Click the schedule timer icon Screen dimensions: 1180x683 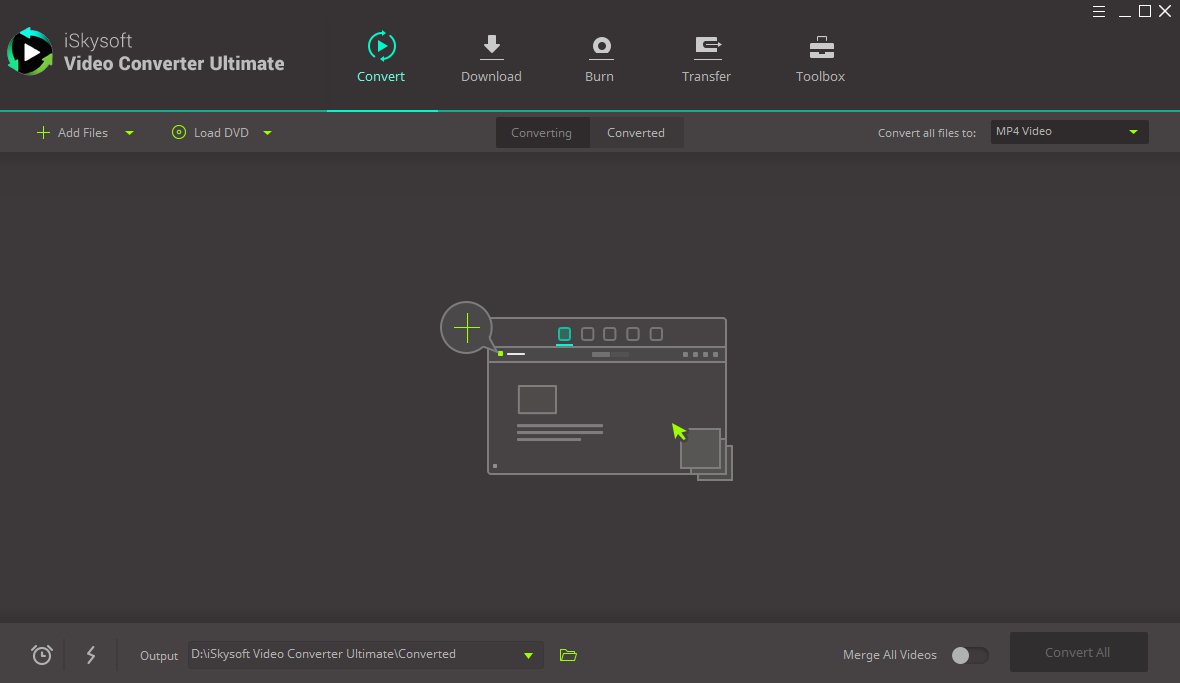(41, 654)
